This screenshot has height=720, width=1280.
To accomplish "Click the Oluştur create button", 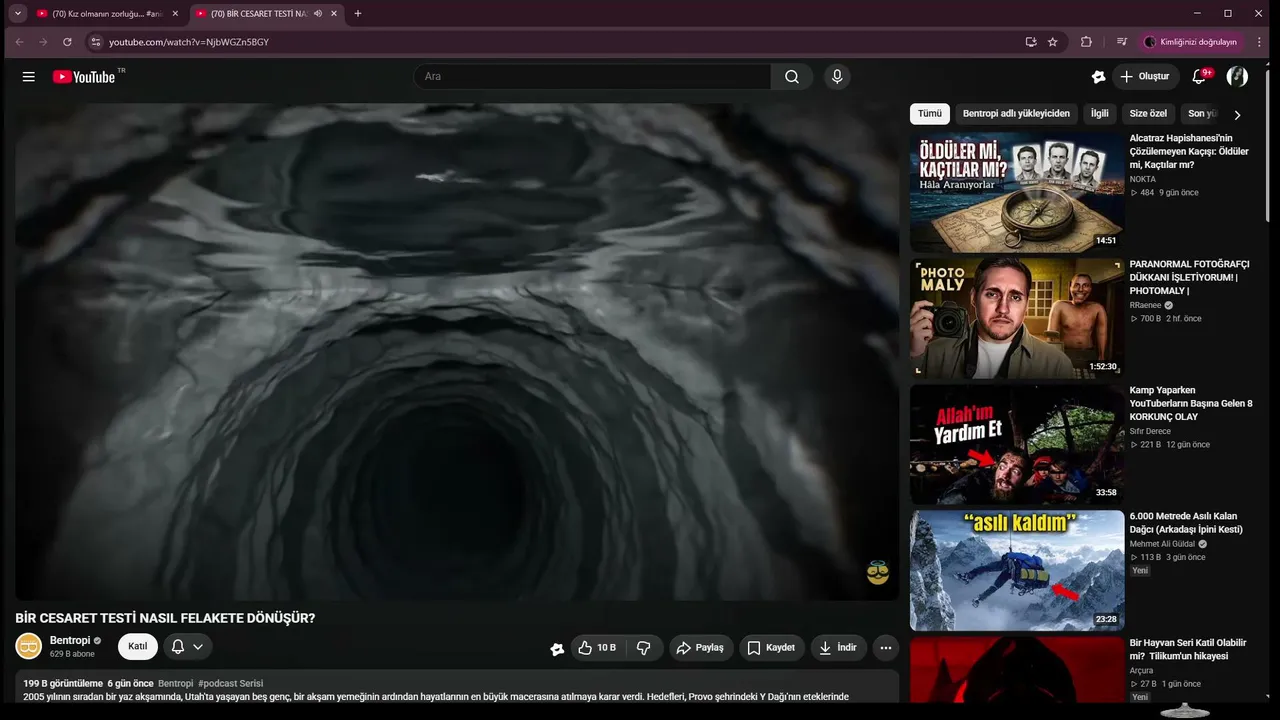I will click(x=1146, y=77).
